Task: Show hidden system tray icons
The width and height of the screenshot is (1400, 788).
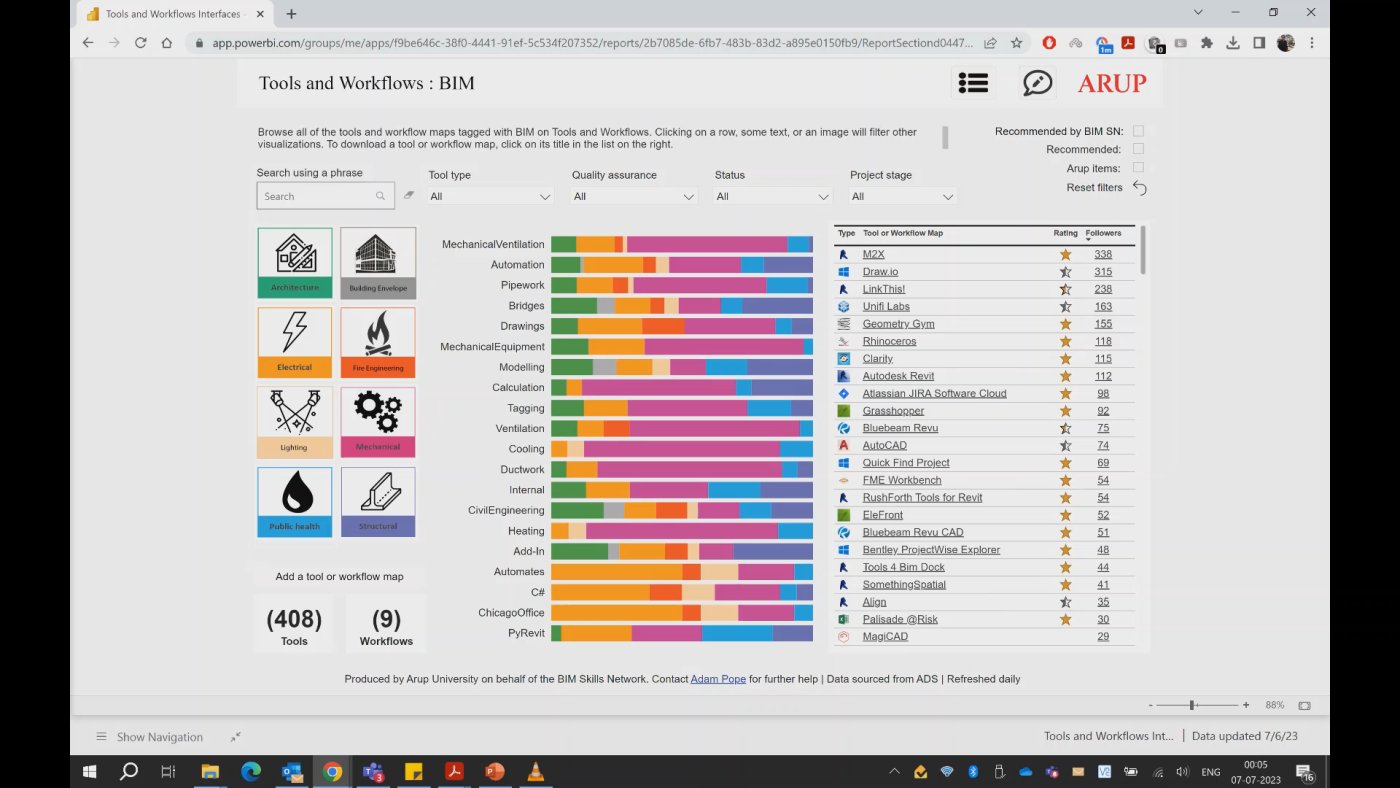Action: (894, 772)
